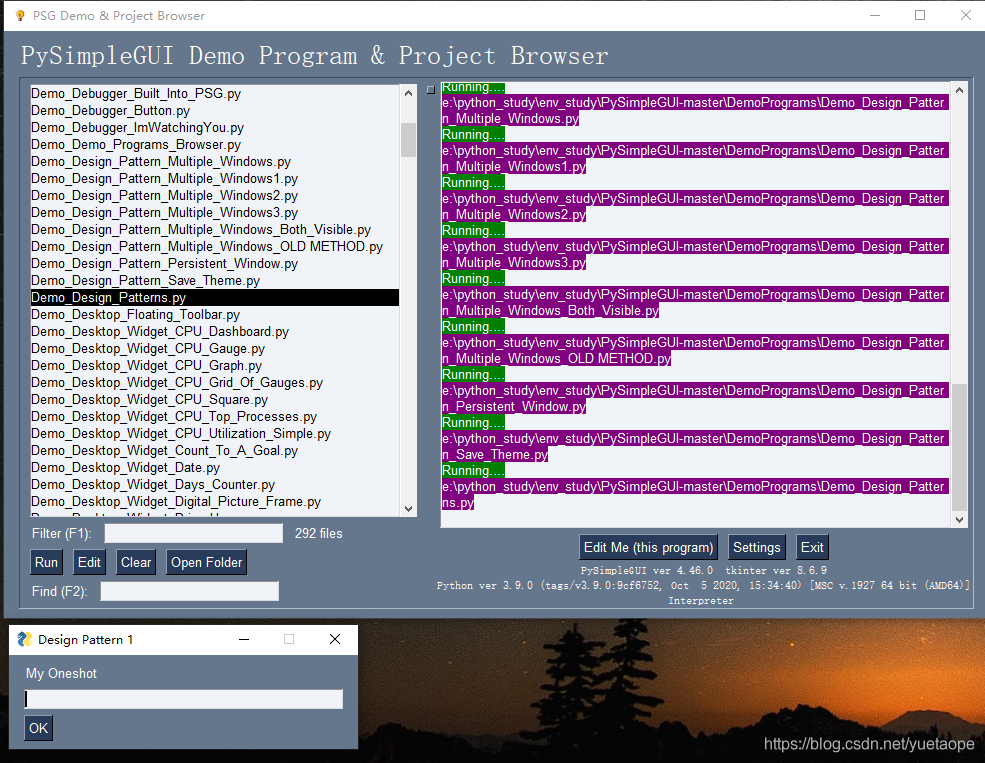Select Demo_Desktop_Widget_Days_Counter.py

(215, 484)
